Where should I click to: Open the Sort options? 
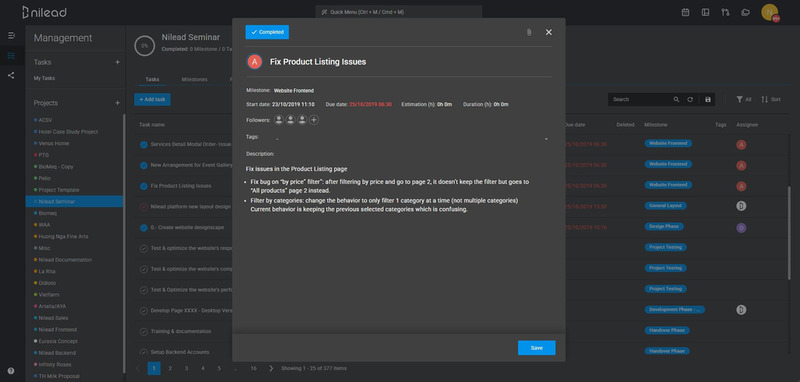770,99
